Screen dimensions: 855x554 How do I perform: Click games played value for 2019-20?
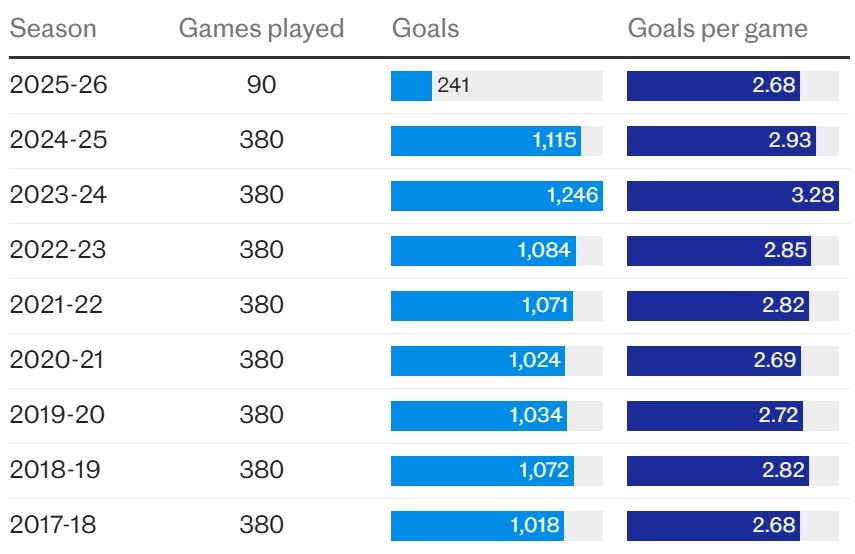[x=261, y=415]
